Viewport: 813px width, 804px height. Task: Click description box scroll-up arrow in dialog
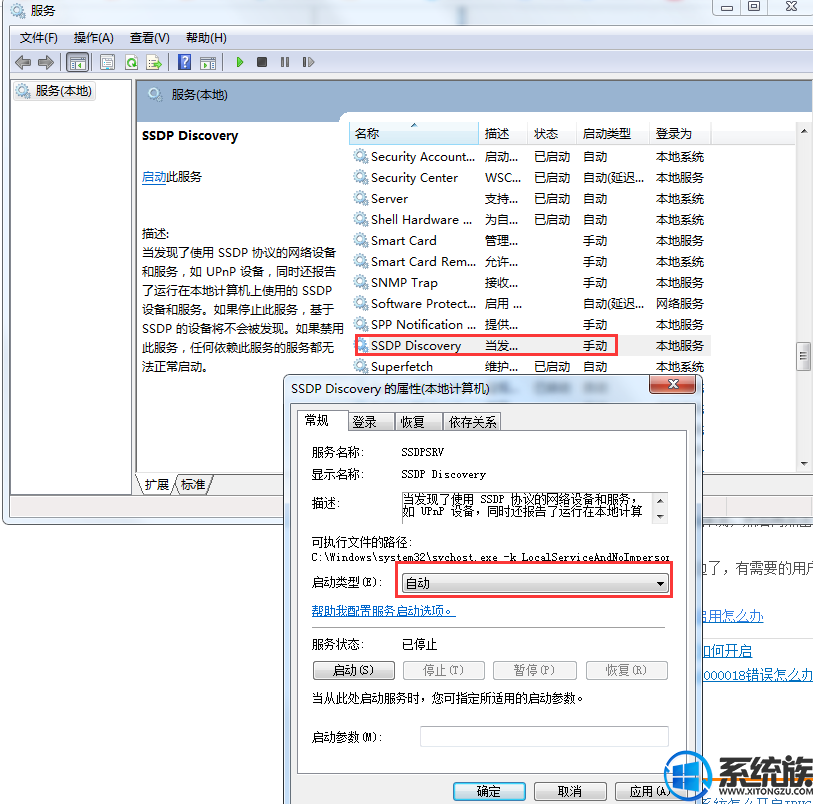tap(660, 501)
